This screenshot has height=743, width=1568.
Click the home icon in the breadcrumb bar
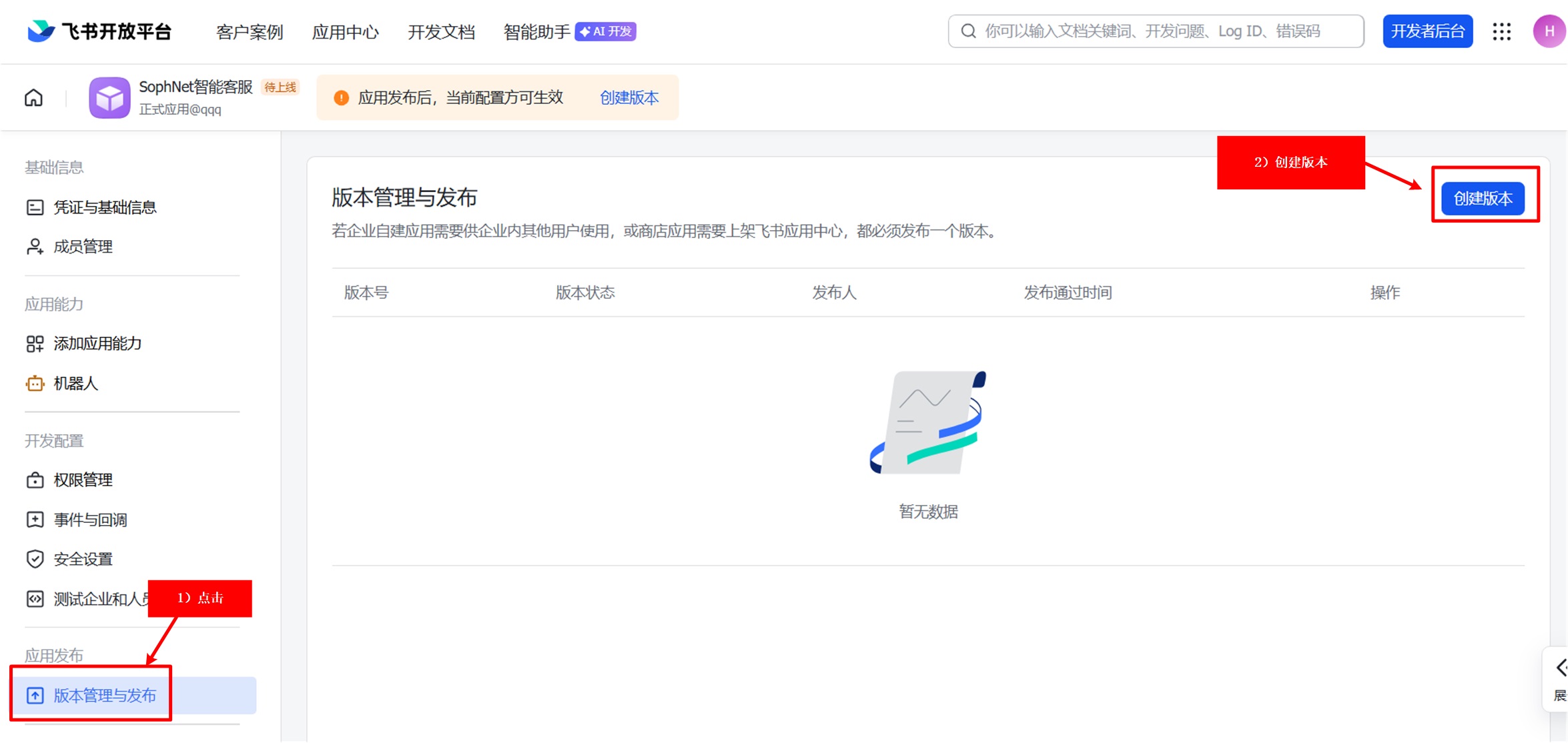33,98
